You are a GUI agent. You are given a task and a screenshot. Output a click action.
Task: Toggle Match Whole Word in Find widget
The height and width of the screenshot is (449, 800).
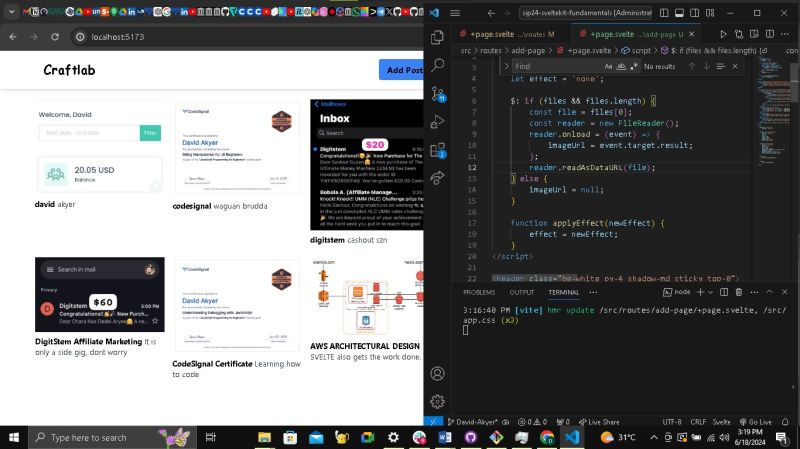621,66
